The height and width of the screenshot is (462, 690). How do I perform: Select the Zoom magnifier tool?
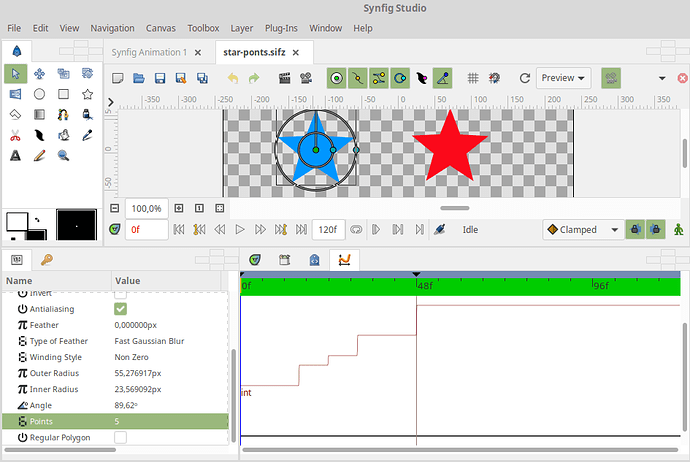click(x=63, y=155)
